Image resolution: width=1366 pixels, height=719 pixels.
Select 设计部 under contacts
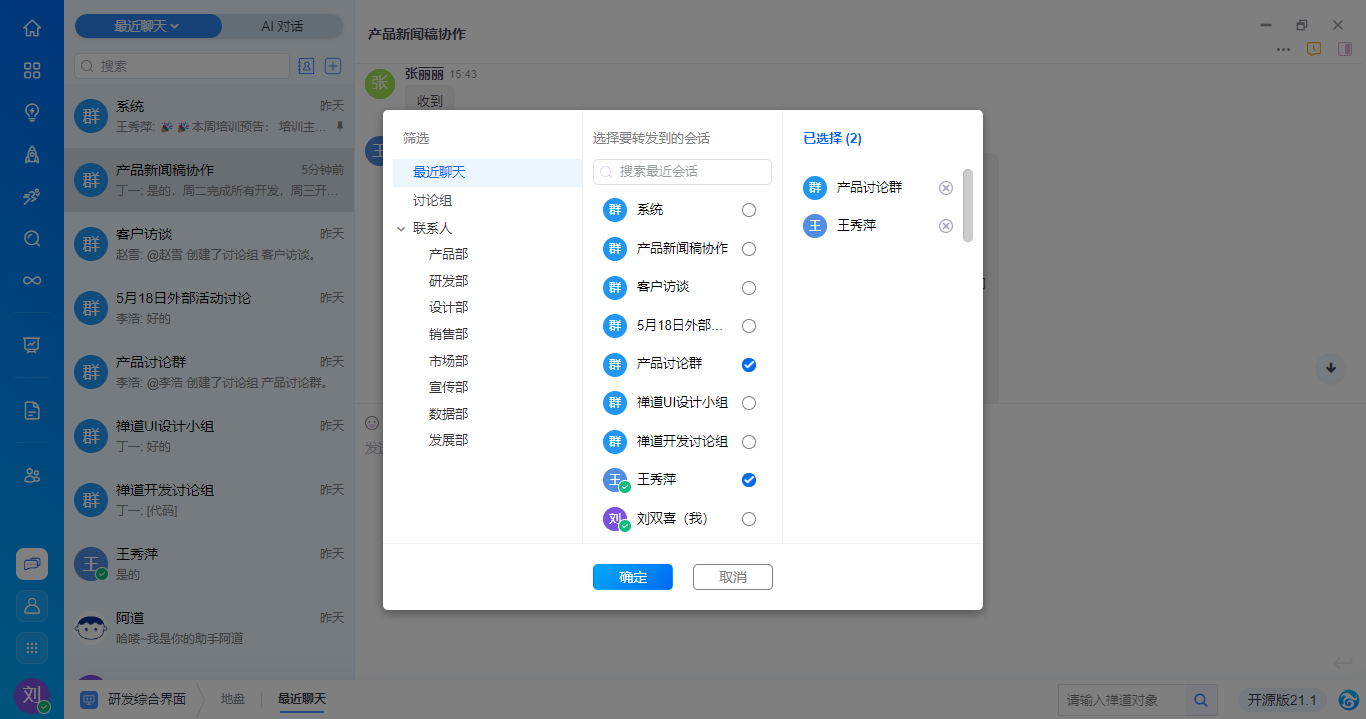(449, 308)
